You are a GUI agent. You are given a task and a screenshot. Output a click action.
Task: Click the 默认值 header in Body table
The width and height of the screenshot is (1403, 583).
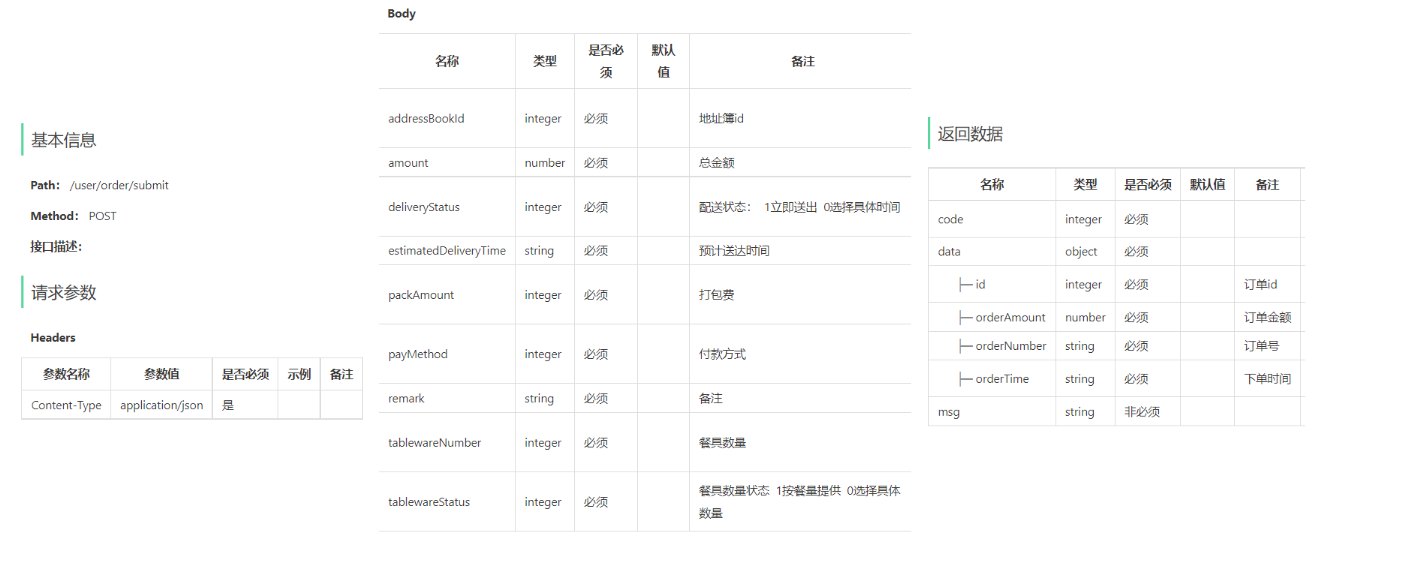click(x=663, y=61)
